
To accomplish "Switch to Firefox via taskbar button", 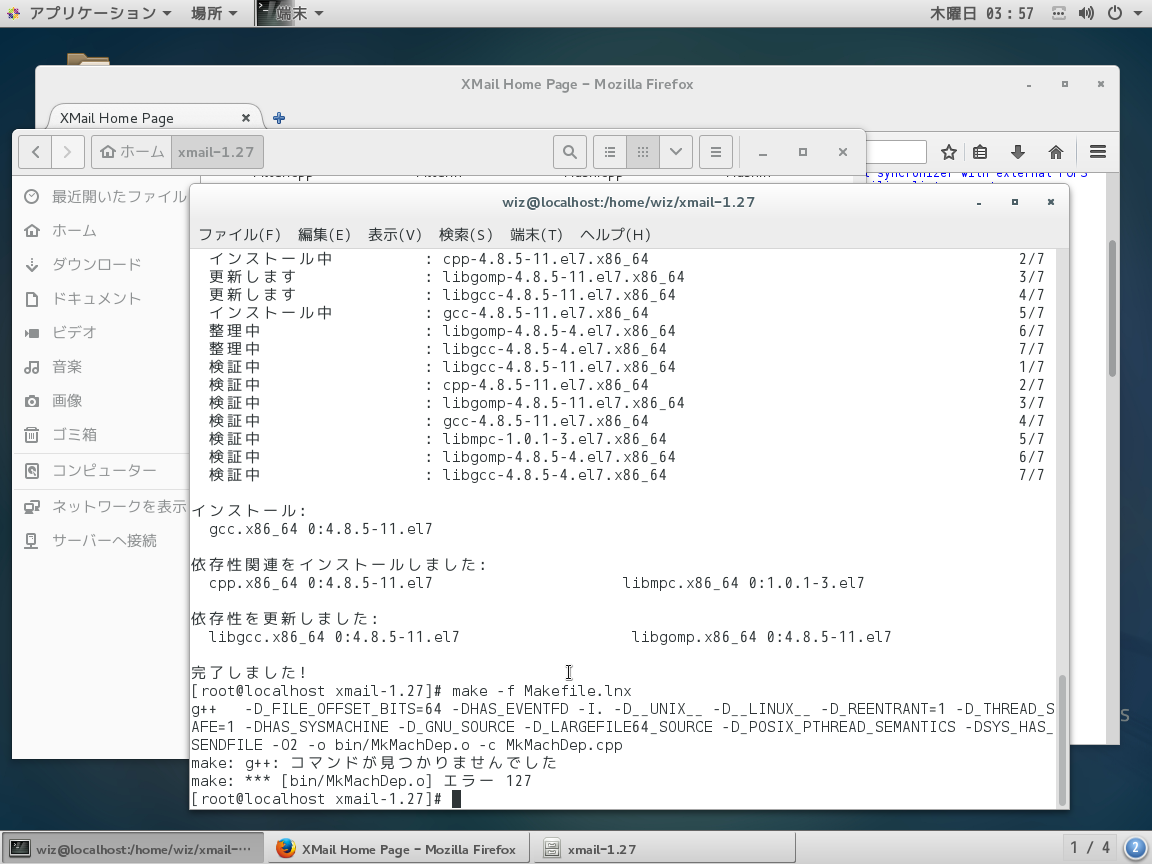I will (x=397, y=849).
